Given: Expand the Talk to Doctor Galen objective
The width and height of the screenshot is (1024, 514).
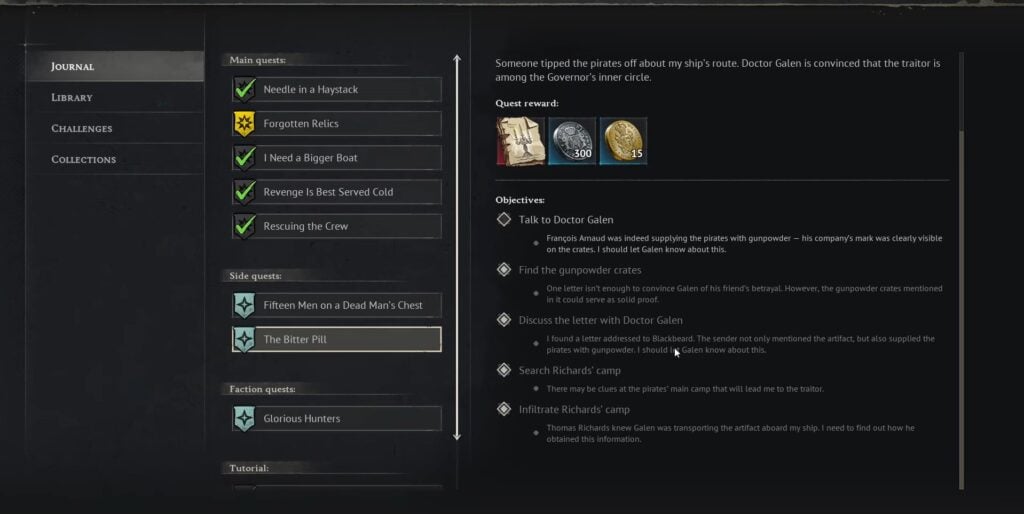Looking at the screenshot, I should click(565, 219).
